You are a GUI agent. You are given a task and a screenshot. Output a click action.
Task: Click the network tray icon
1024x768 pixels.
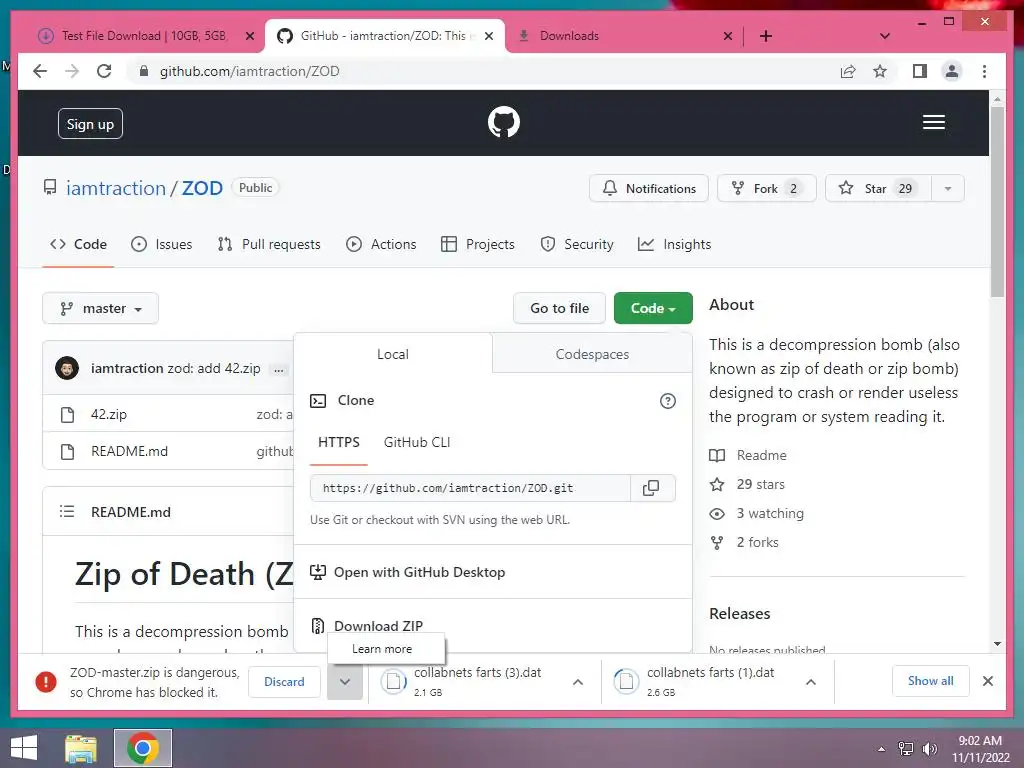pyautogui.click(x=905, y=749)
